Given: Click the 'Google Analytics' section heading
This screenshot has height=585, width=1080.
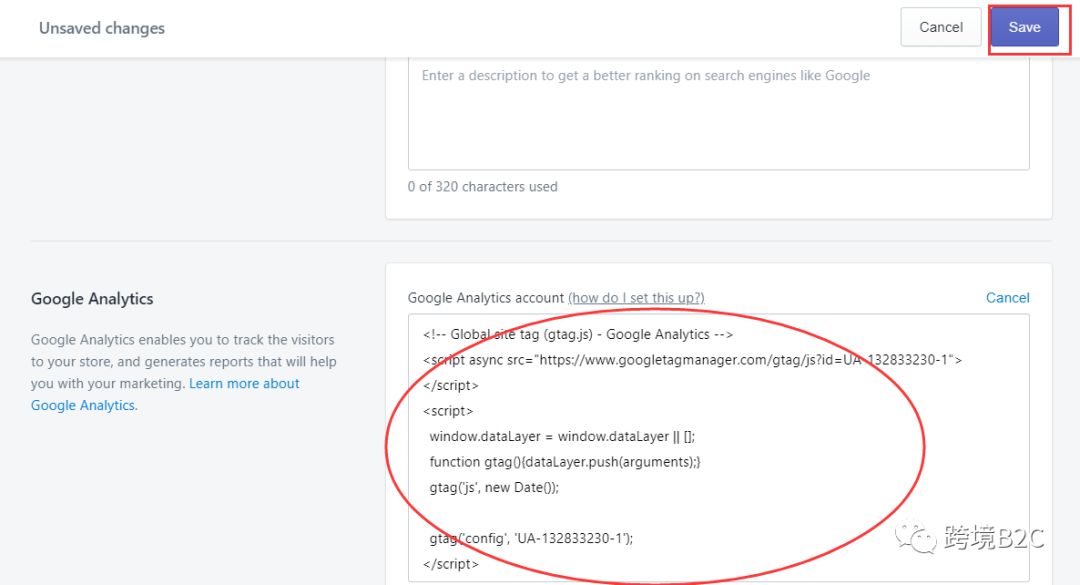Looking at the screenshot, I should (x=92, y=298).
